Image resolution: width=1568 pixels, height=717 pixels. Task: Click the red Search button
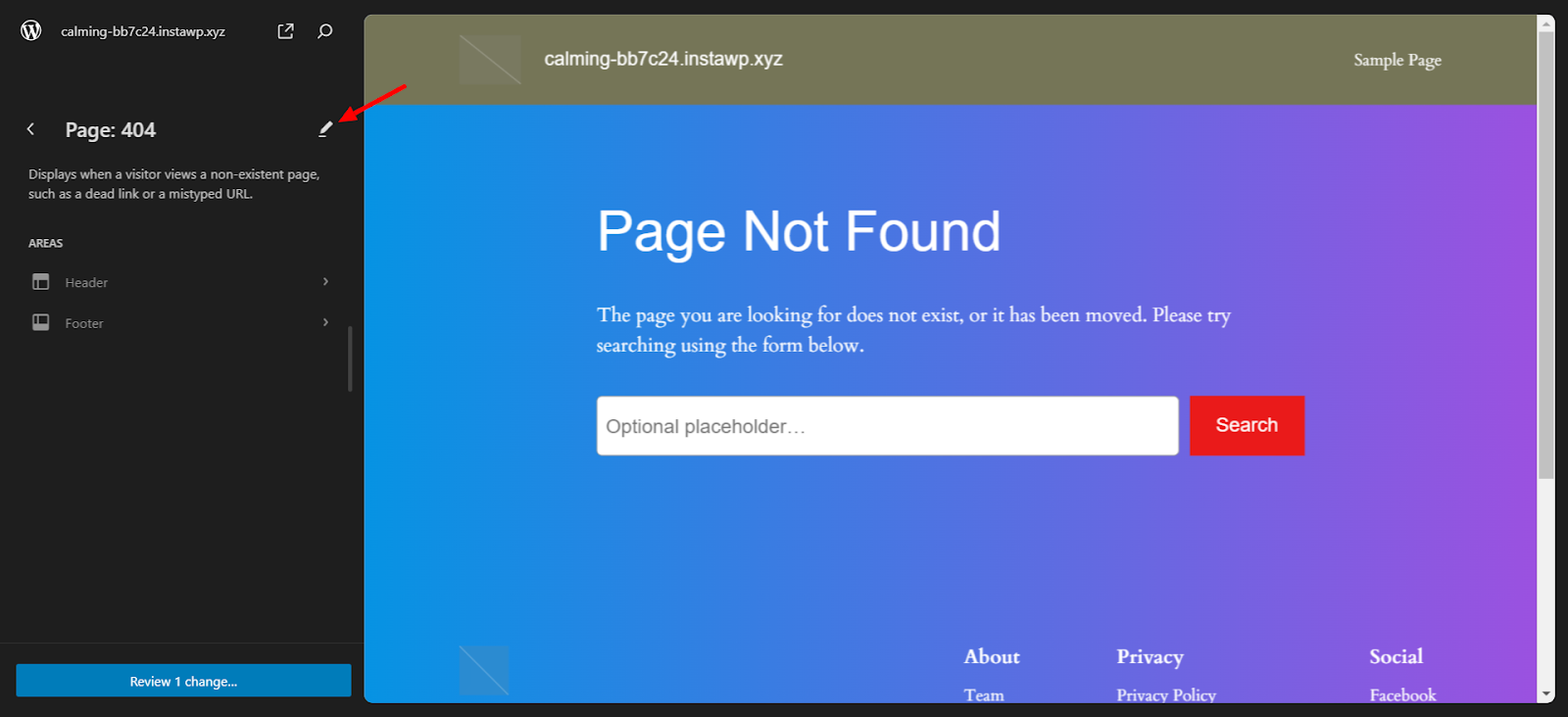[x=1247, y=425]
